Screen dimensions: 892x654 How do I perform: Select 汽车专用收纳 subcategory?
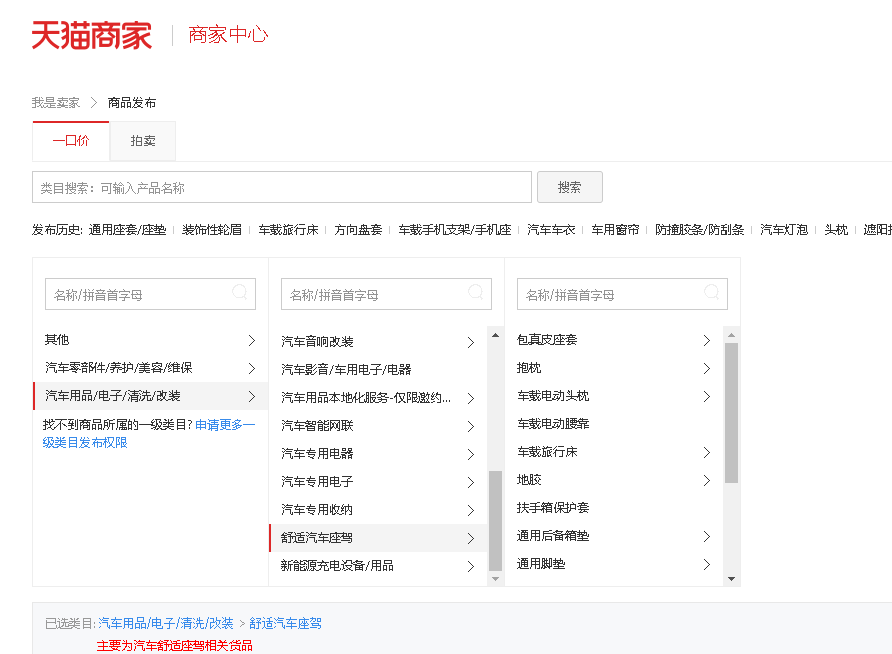[x=378, y=510]
